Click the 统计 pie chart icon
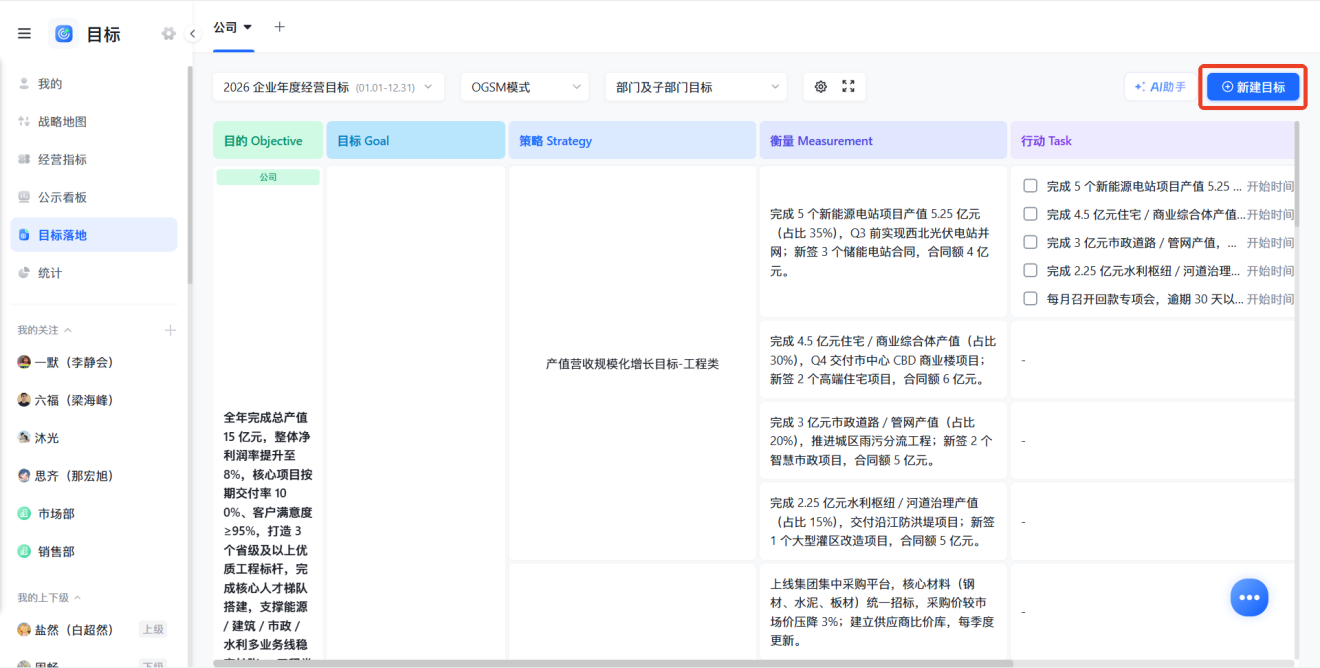1320x668 pixels. [24, 273]
